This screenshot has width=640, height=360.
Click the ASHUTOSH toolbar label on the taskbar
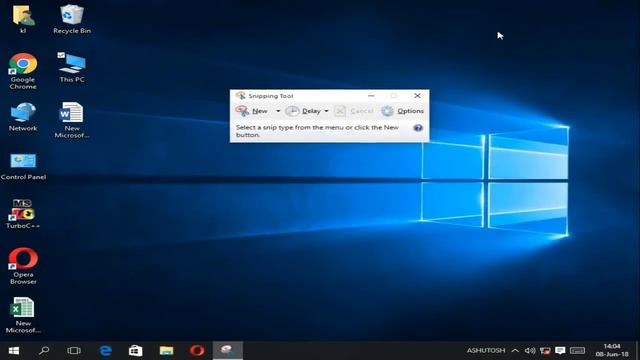(486, 351)
